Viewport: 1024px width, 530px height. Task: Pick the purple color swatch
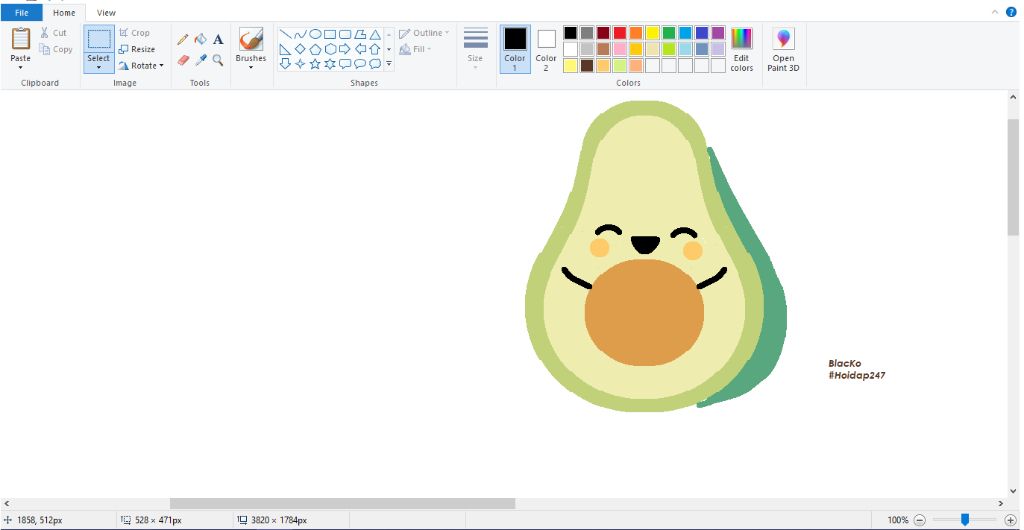coord(718,33)
